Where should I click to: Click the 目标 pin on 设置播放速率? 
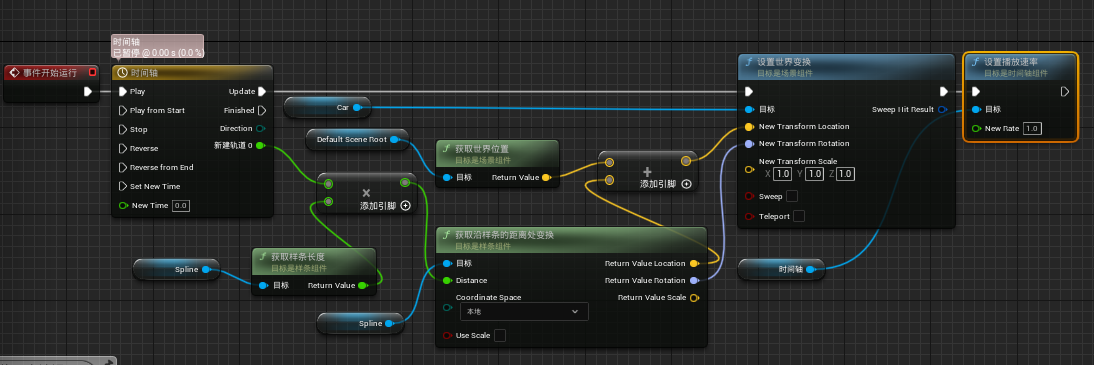tap(976, 110)
